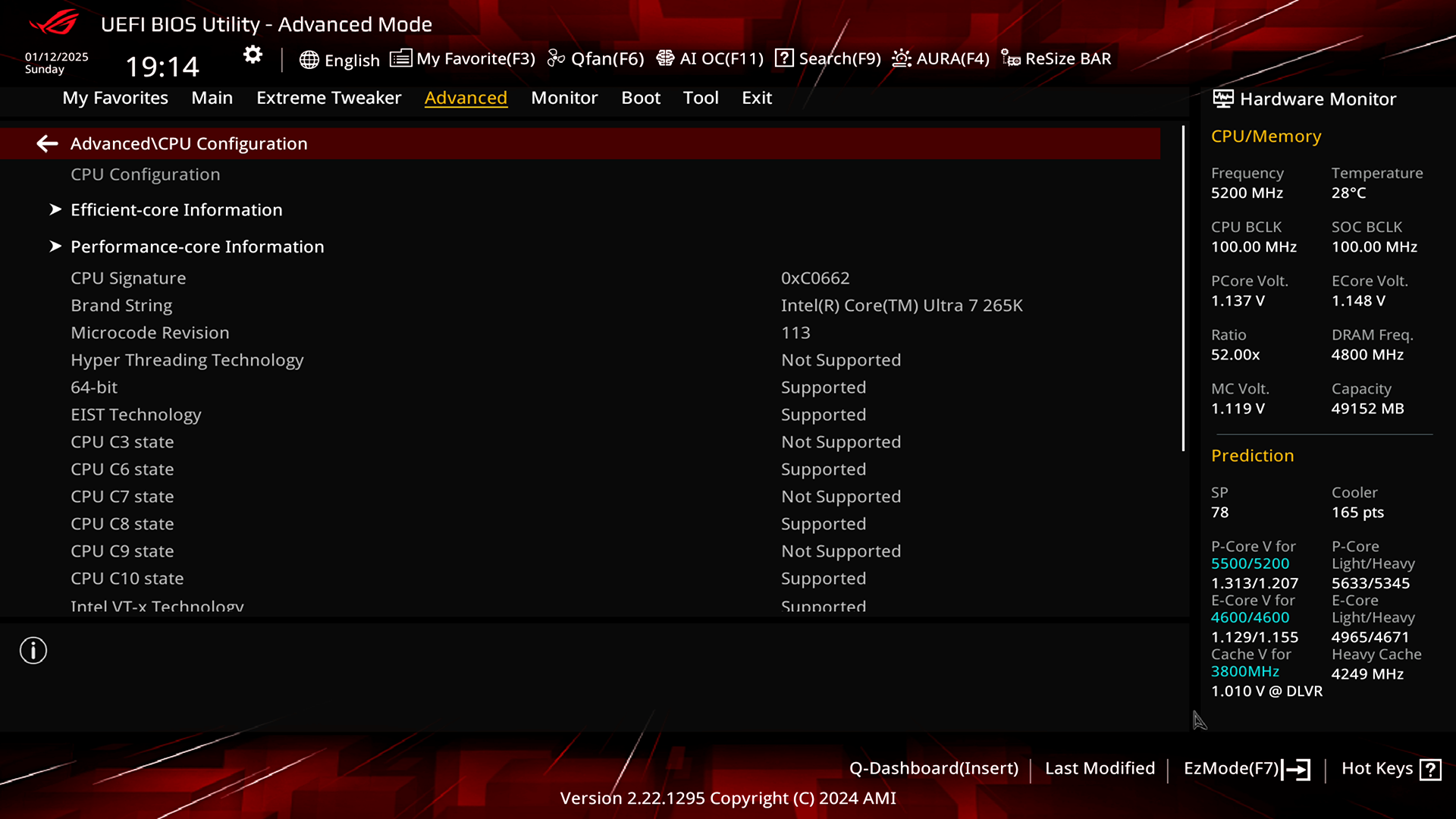Click the Search function icon
The height and width of the screenshot is (819, 1456).
point(784,58)
